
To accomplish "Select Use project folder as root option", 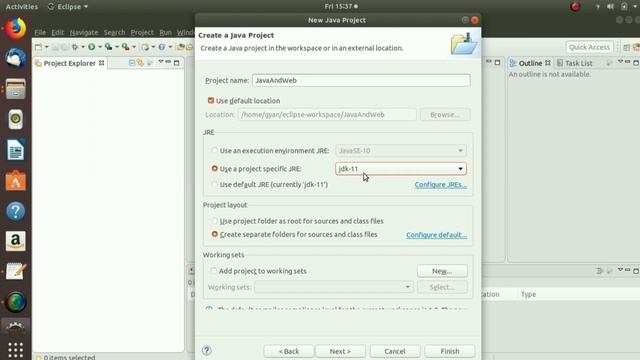I will (x=215, y=221).
